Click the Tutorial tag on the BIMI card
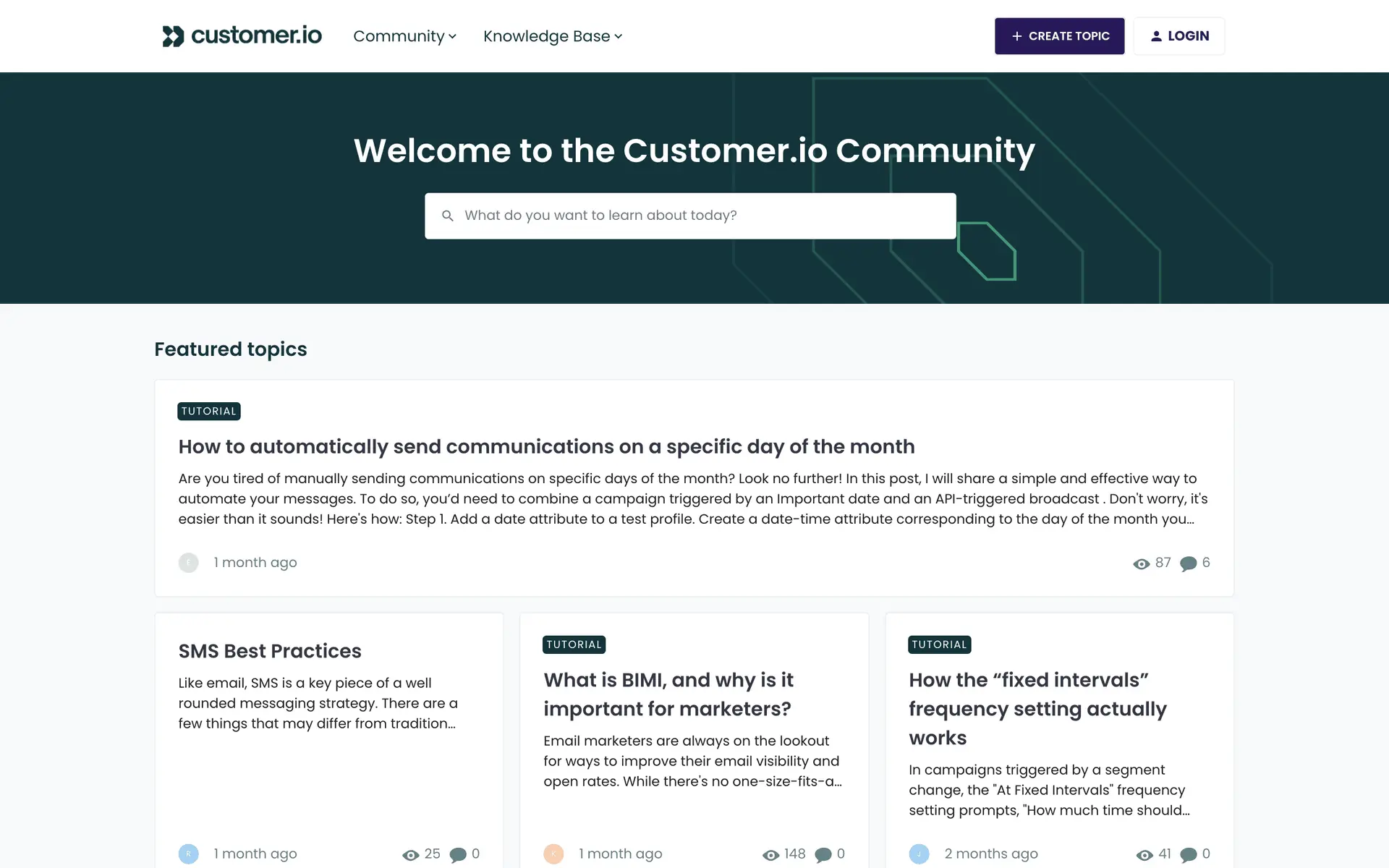This screenshot has height=868, width=1389. (574, 644)
